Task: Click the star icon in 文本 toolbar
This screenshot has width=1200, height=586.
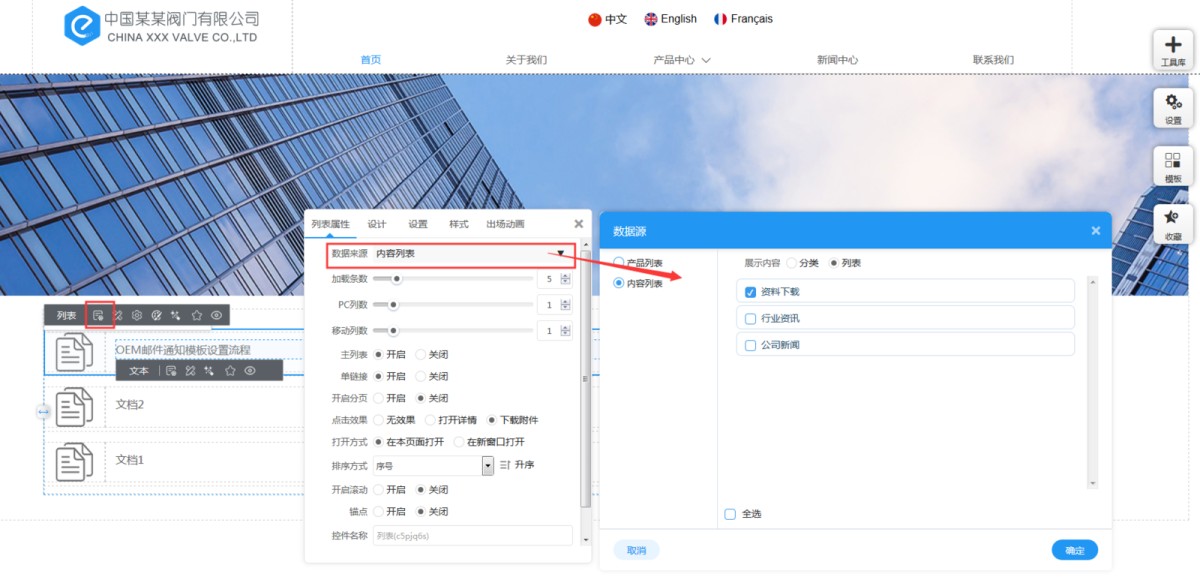Action: coord(230,370)
